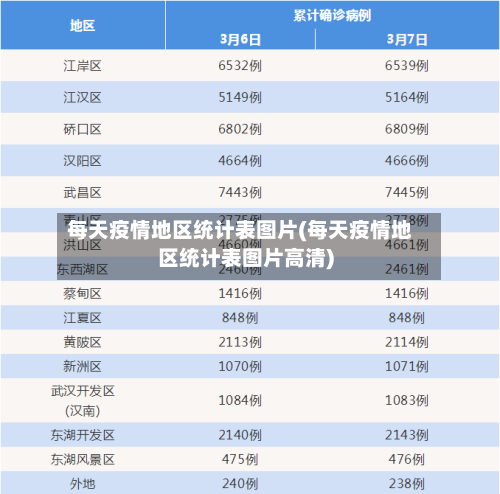Select the 1084例 cell
This screenshot has width=500, height=494.
pyautogui.click(x=240, y=400)
